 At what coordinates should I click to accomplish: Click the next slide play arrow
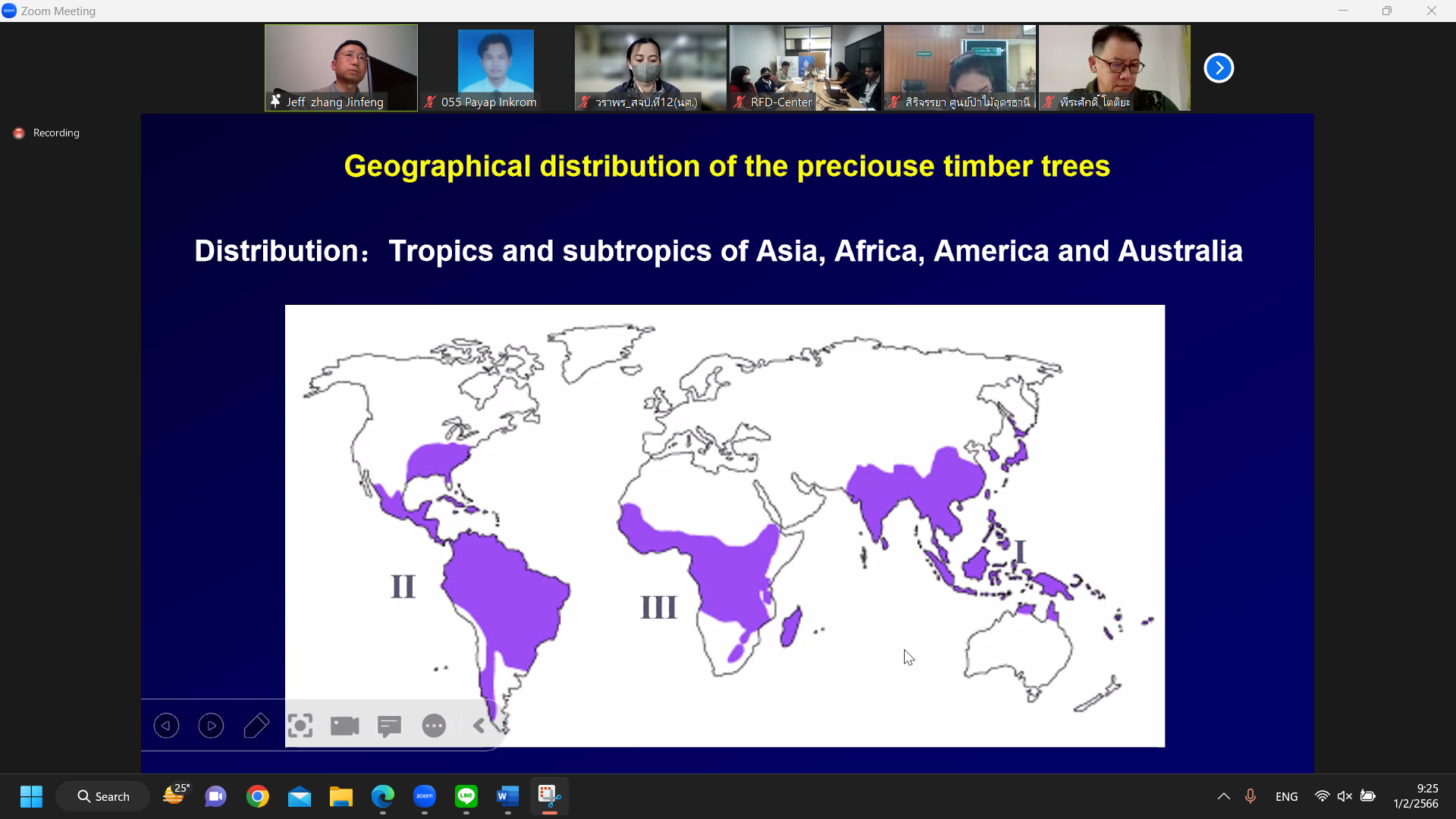click(x=211, y=726)
